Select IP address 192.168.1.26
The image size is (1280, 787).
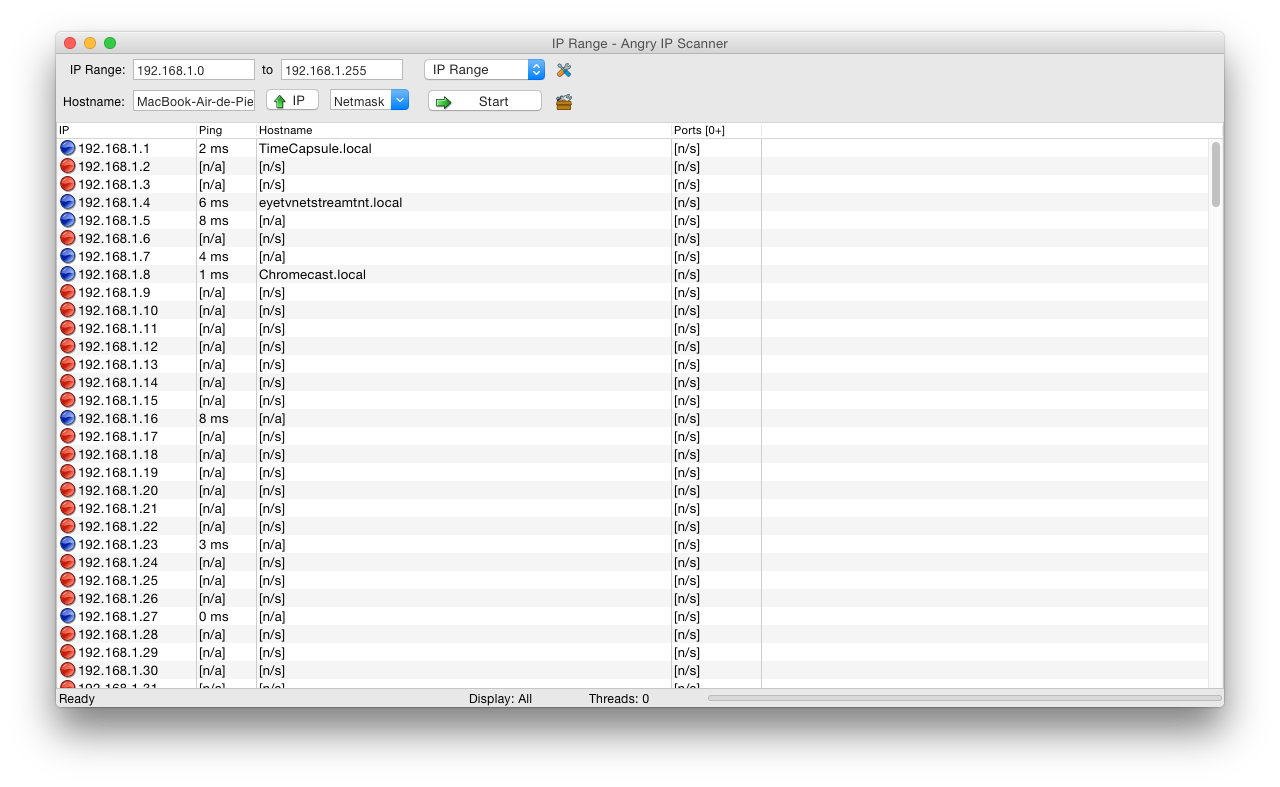coord(118,598)
